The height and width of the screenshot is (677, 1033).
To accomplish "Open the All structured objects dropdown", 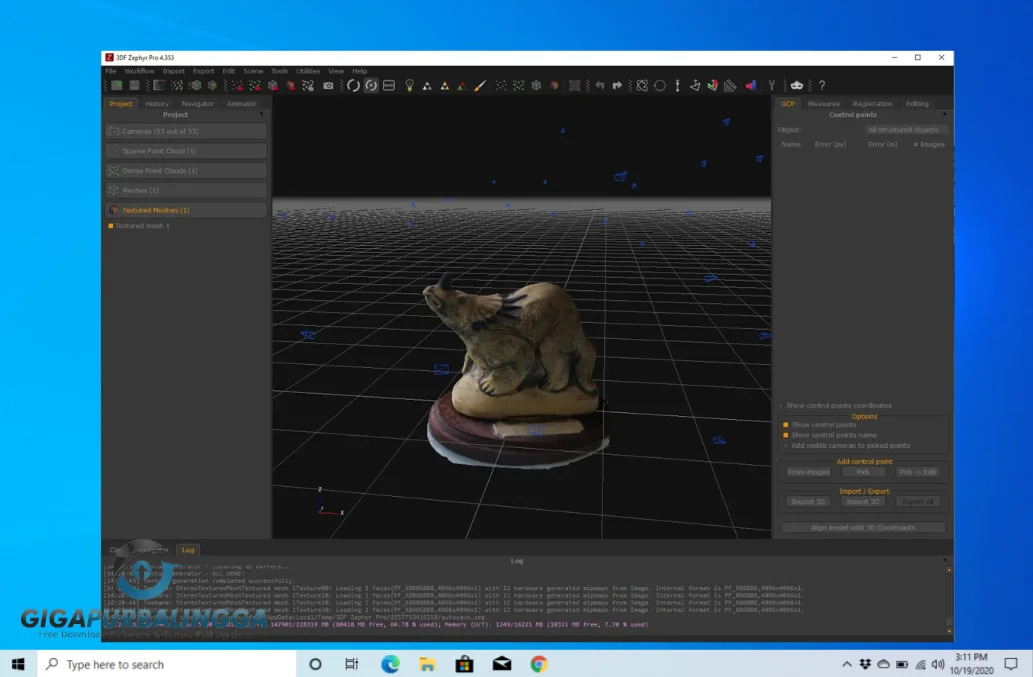I will pos(903,130).
